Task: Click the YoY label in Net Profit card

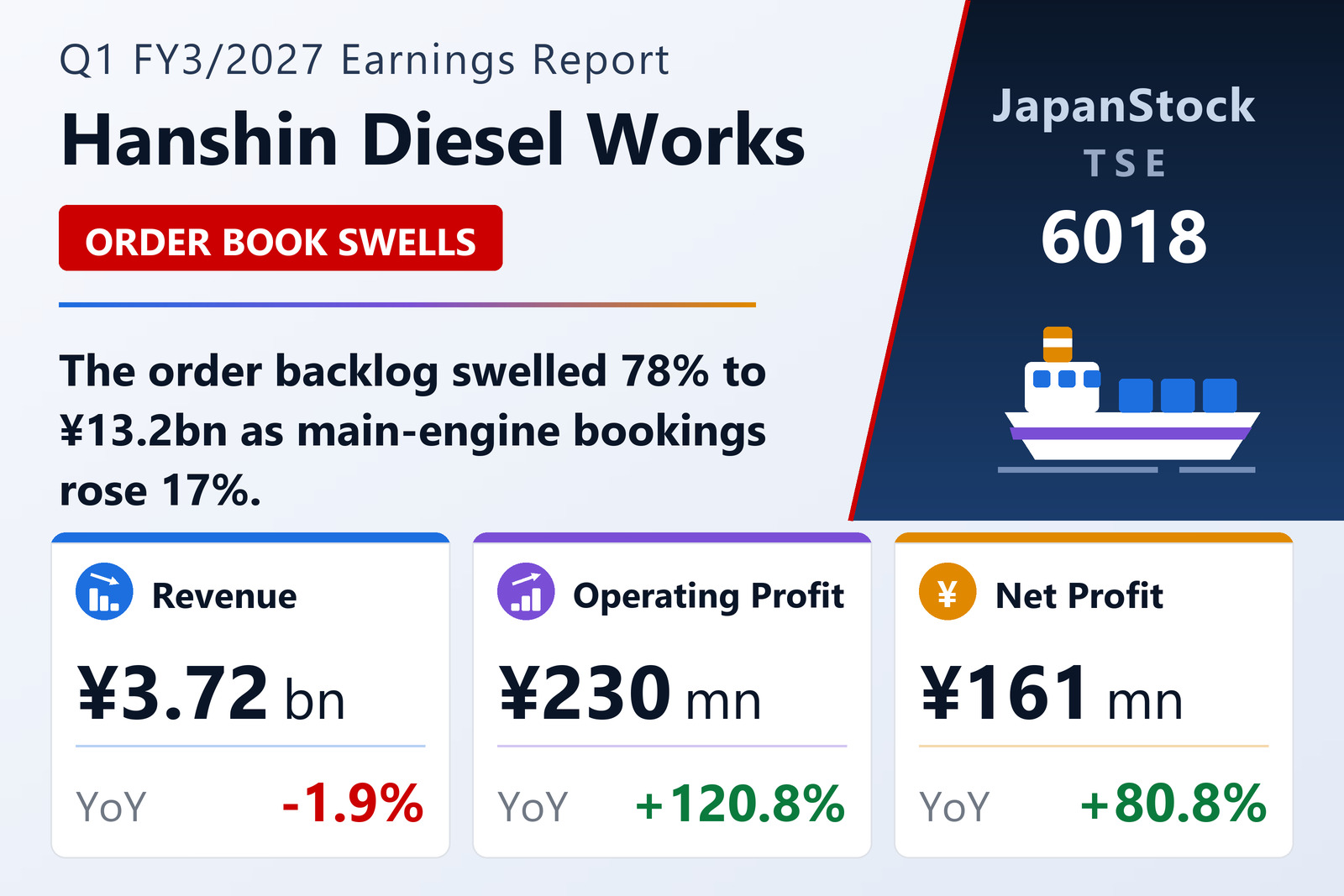Action: 954,807
